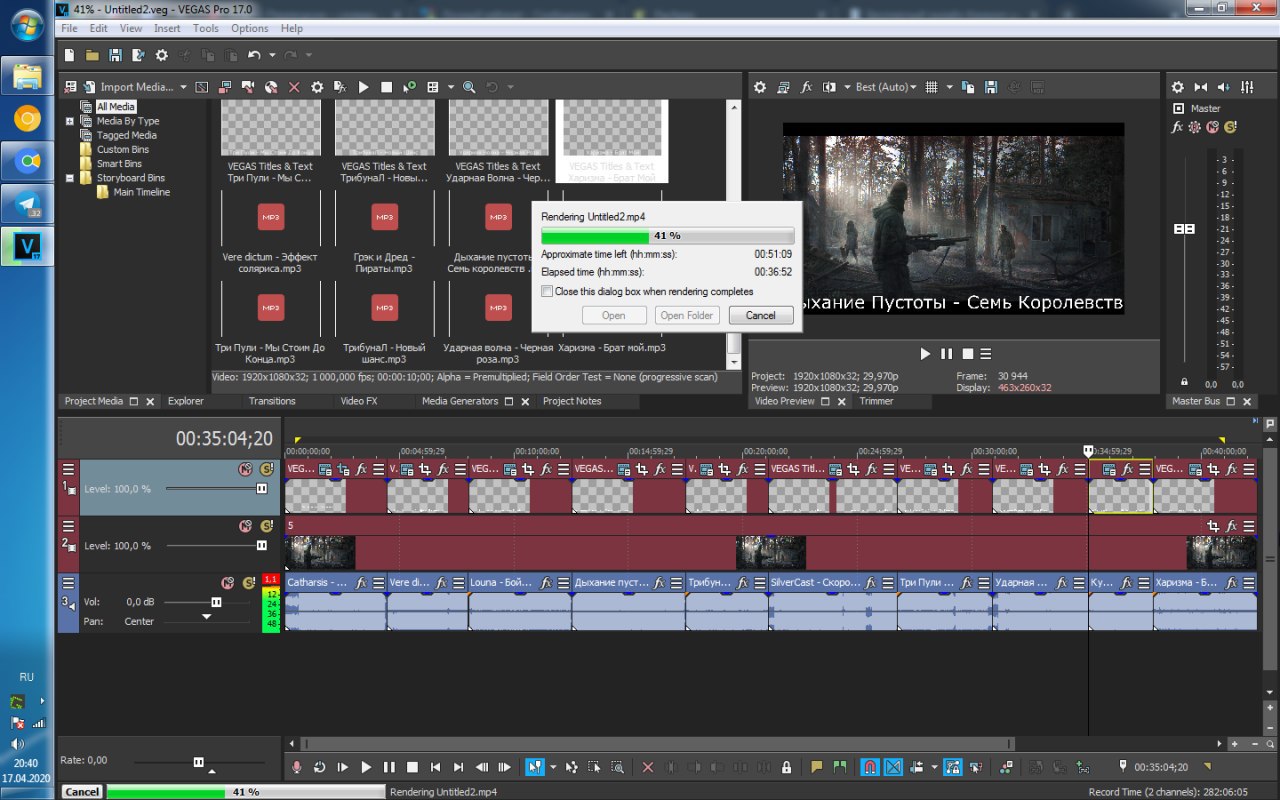Copy preview snapshot to clipboard
1280x800 pixels.
click(x=968, y=87)
